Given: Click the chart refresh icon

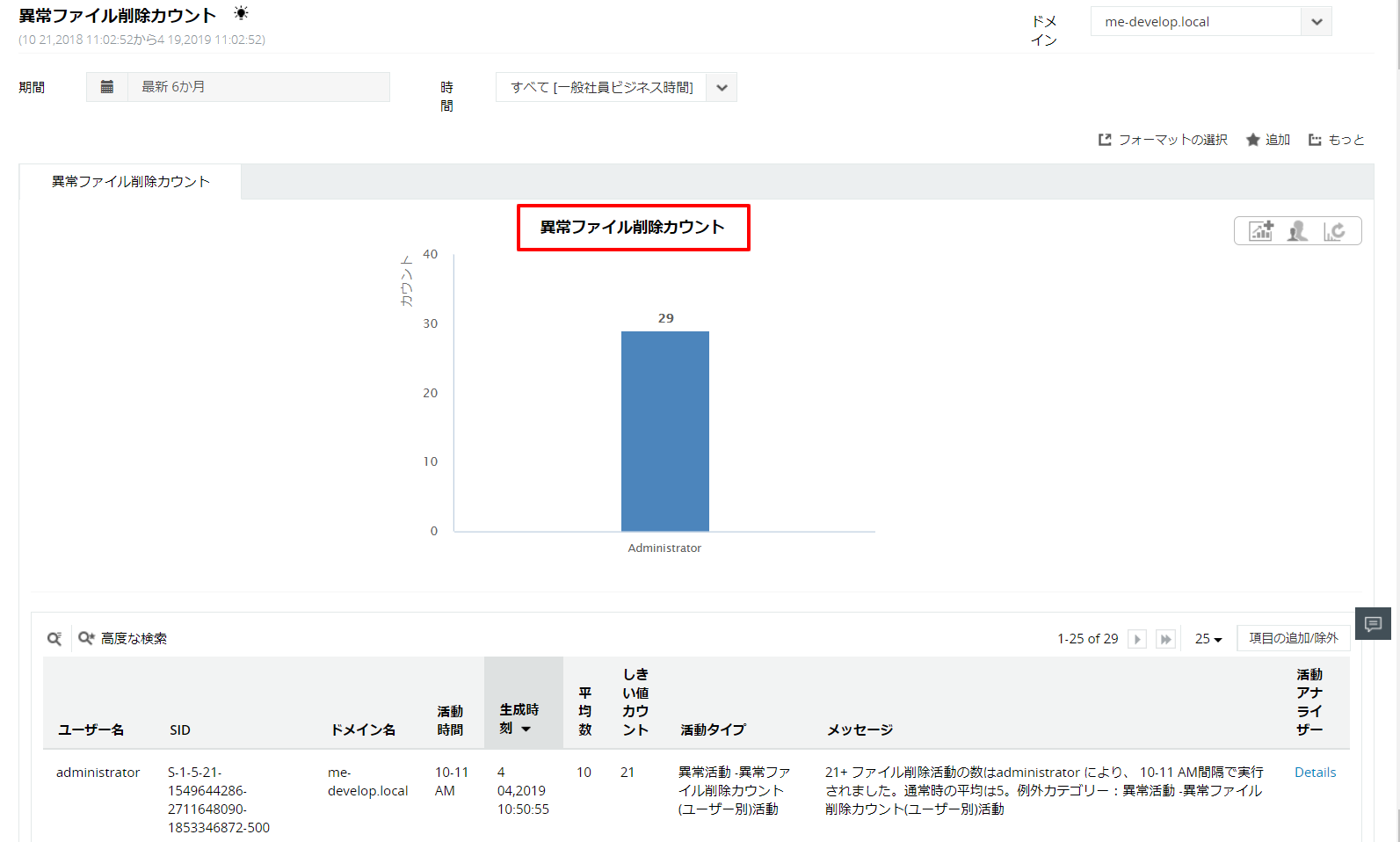Looking at the screenshot, I should [1334, 231].
